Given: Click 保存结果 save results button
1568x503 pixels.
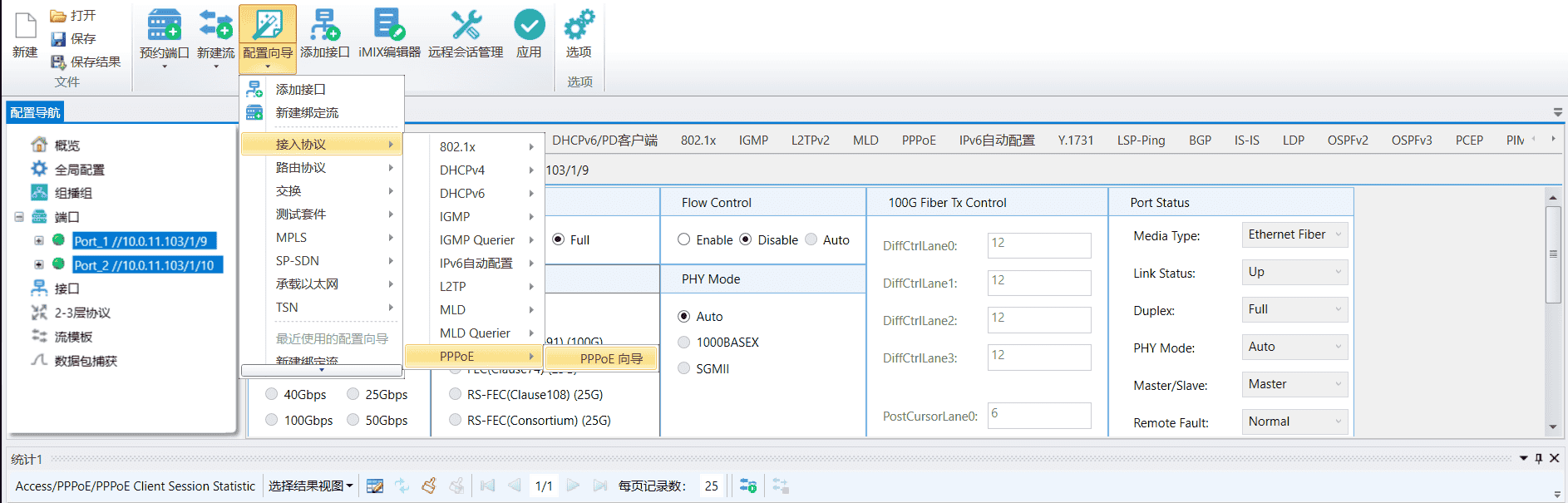Looking at the screenshot, I should pos(86,62).
